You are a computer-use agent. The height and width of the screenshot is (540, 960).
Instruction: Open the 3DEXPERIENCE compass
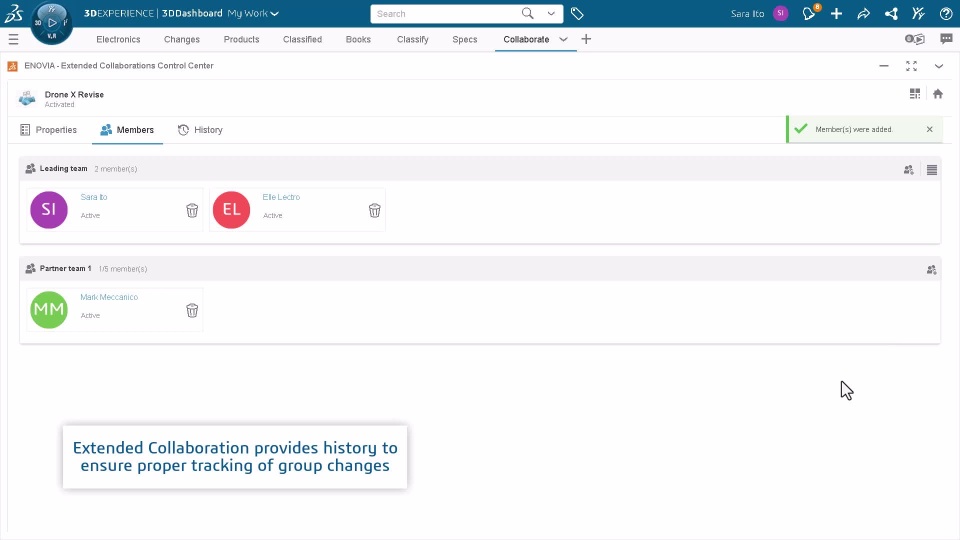[x=51, y=23]
